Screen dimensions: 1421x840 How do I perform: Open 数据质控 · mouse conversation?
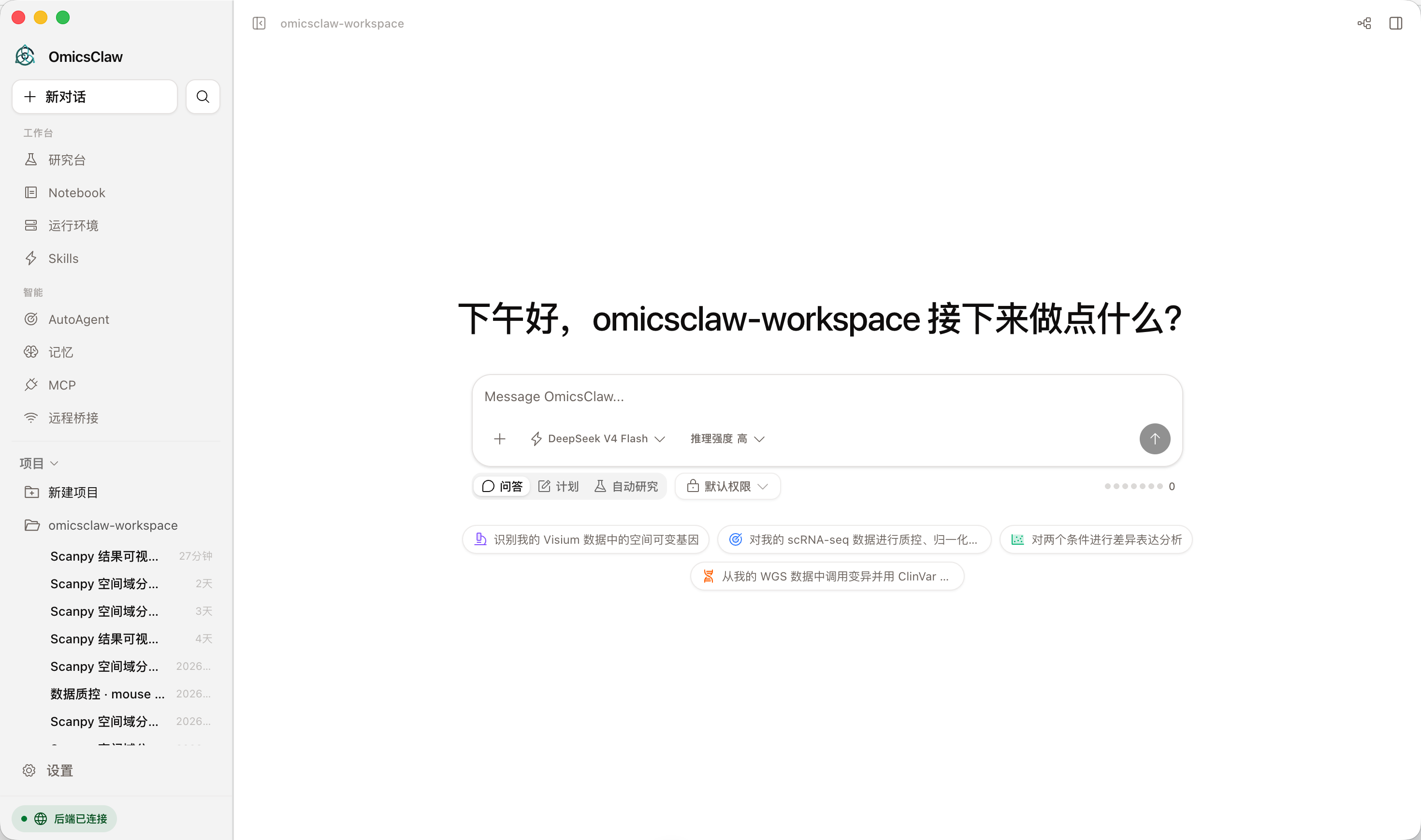click(x=130, y=695)
